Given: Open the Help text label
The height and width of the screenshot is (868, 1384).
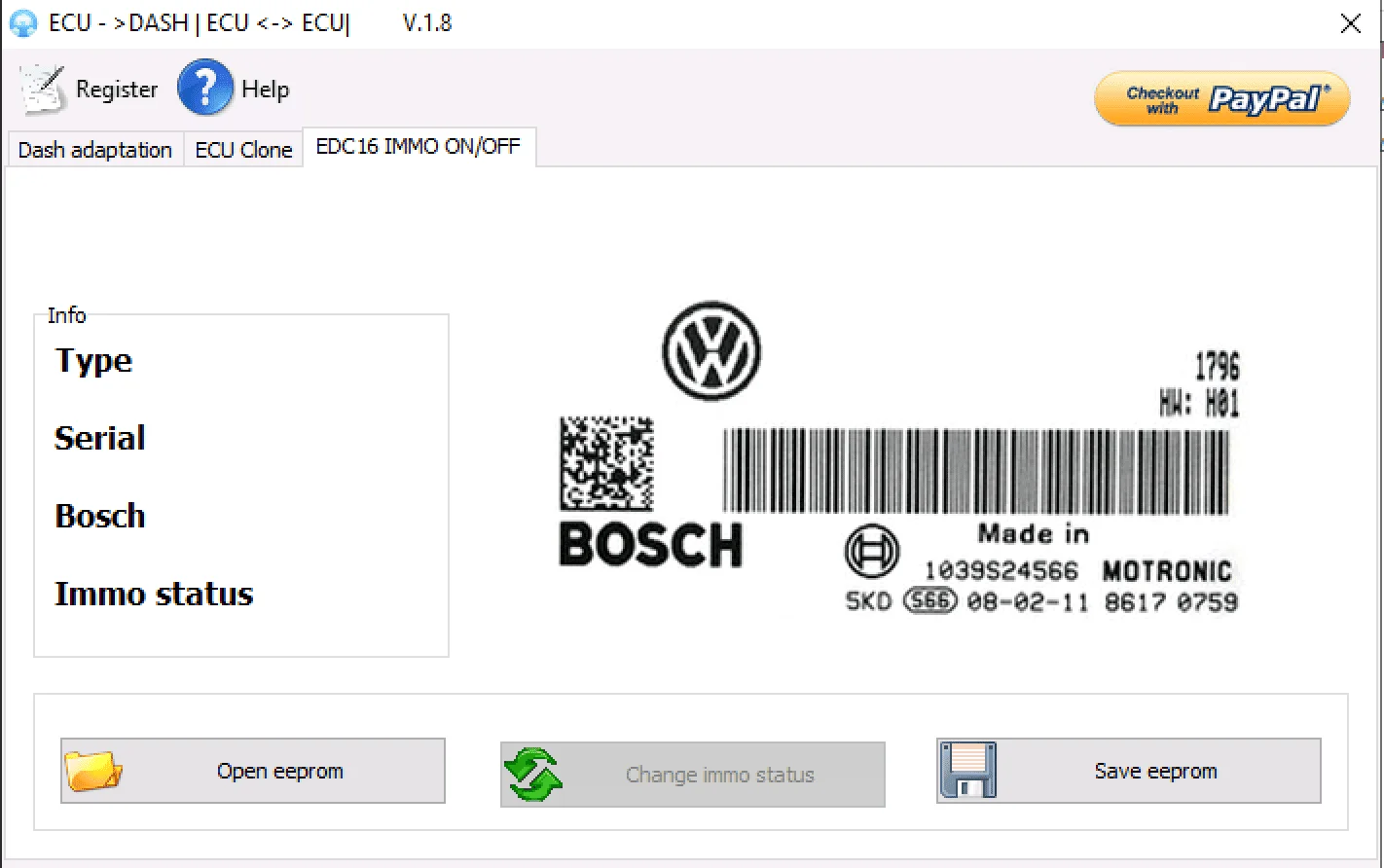Looking at the screenshot, I should [265, 90].
